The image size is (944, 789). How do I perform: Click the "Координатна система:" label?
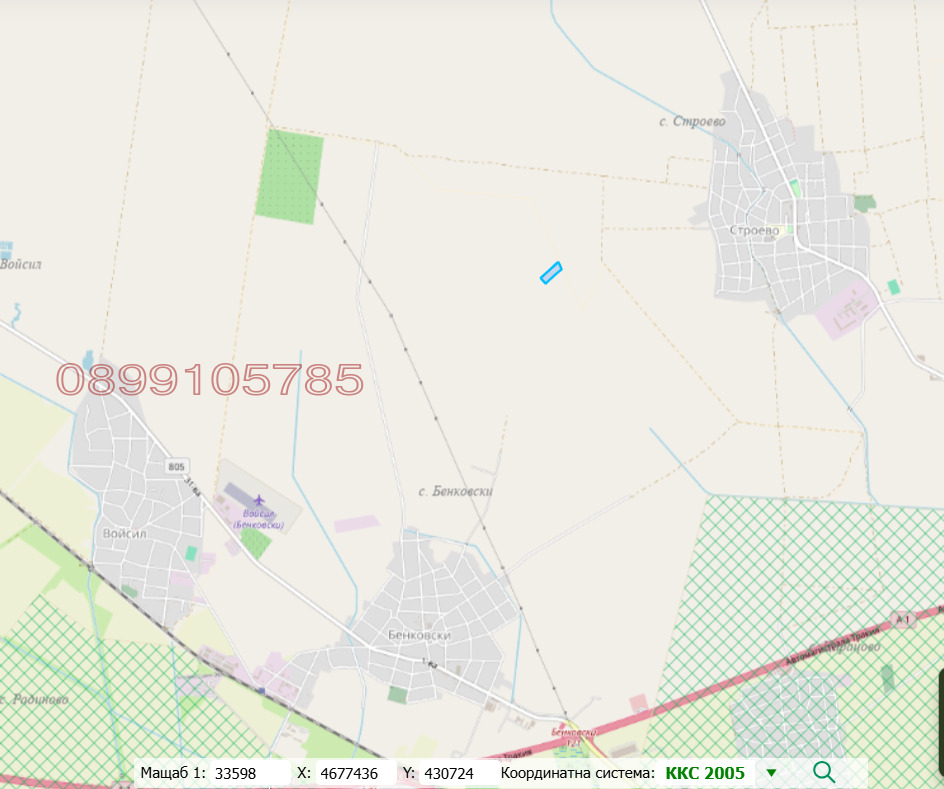tap(577, 773)
